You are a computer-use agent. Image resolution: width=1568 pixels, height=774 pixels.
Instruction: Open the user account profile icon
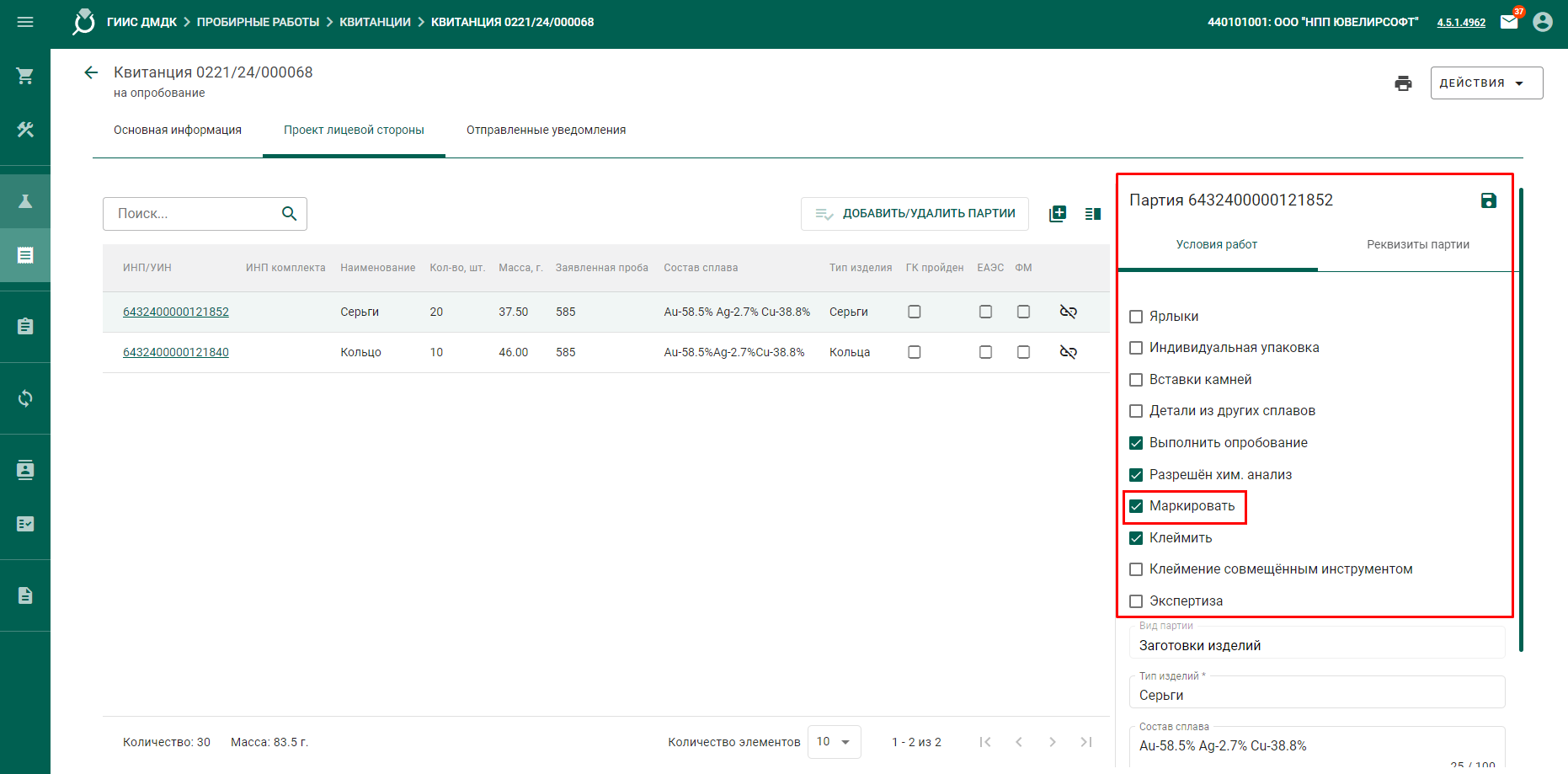(x=1543, y=22)
